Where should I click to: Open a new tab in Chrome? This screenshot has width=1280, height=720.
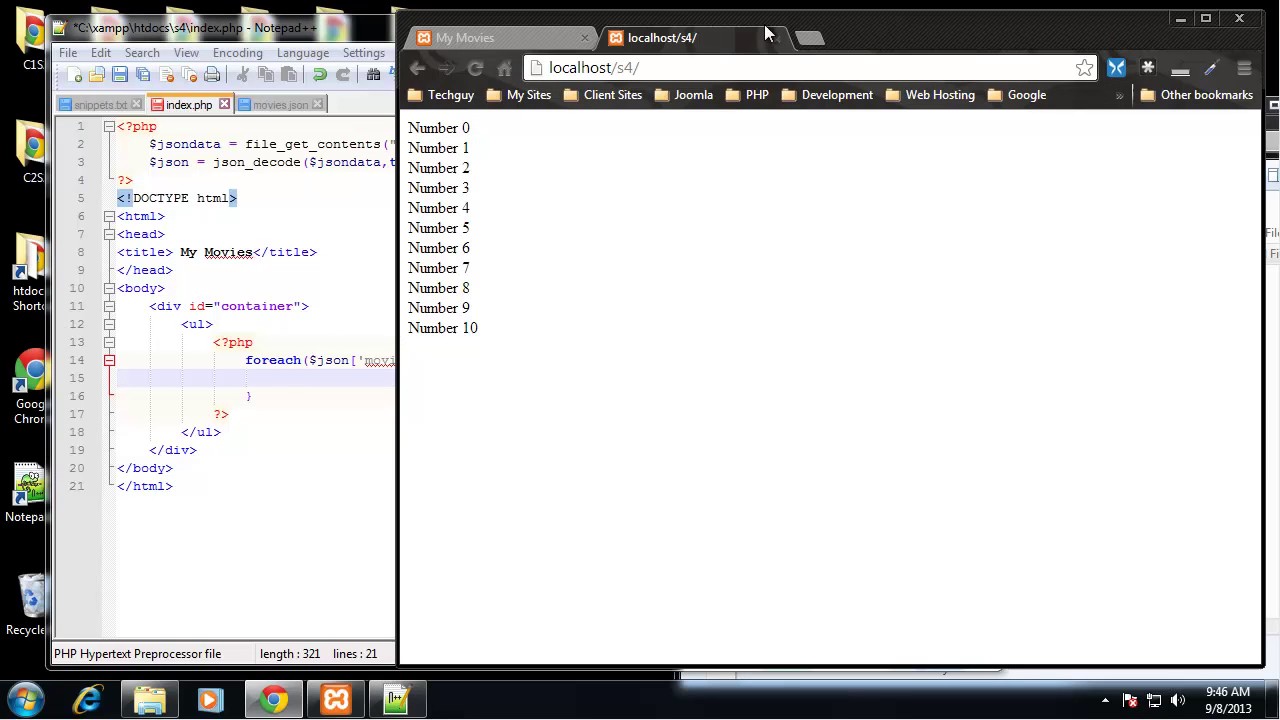(x=809, y=38)
